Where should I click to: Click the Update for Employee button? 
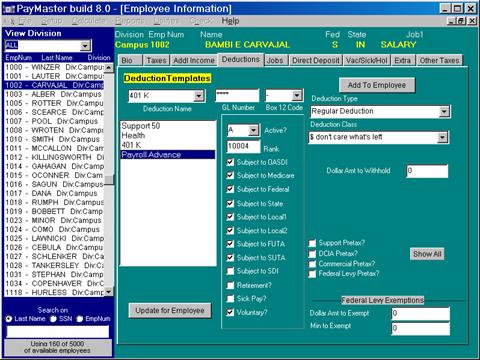pos(170,311)
